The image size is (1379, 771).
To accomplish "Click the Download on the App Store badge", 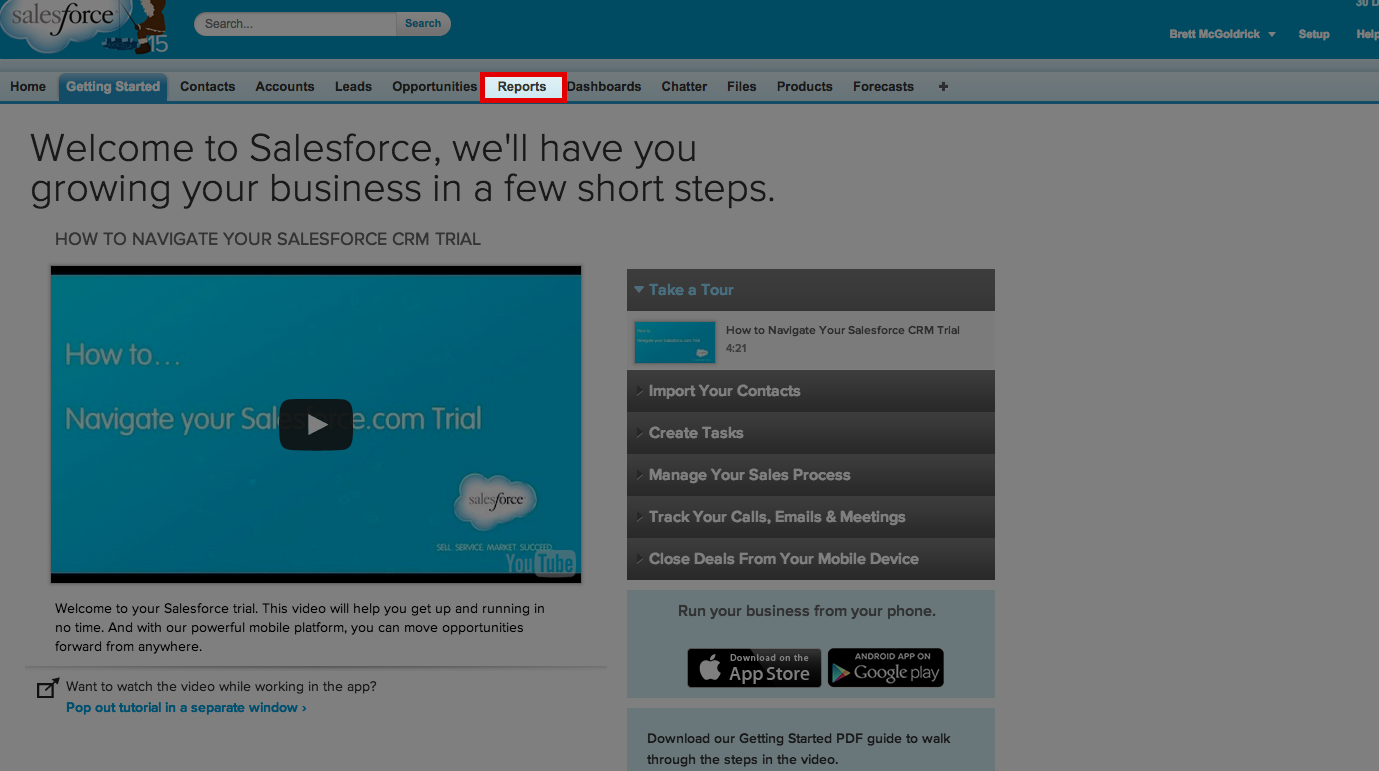I will pyautogui.click(x=754, y=668).
